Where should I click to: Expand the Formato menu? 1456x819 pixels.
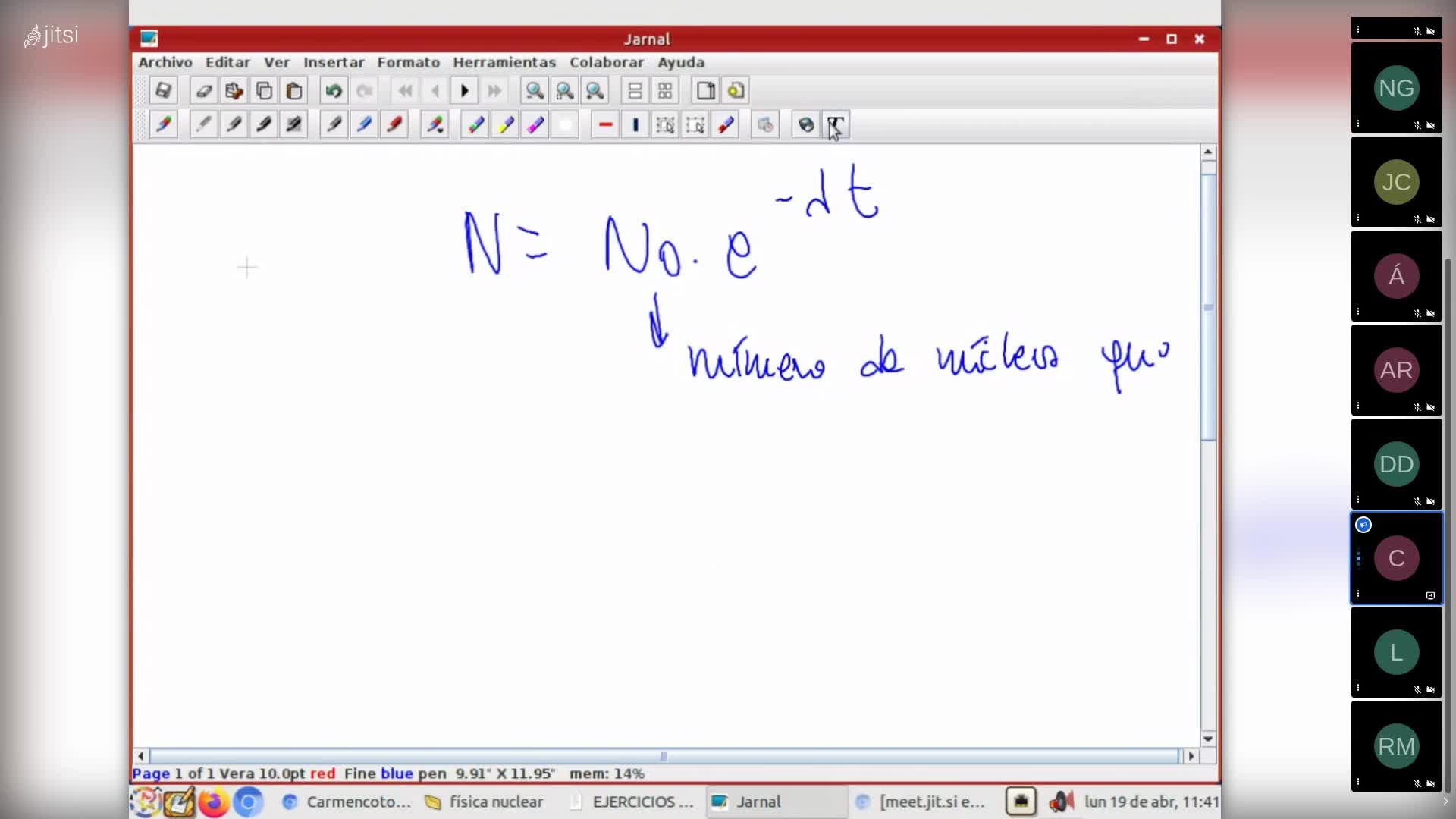[408, 62]
